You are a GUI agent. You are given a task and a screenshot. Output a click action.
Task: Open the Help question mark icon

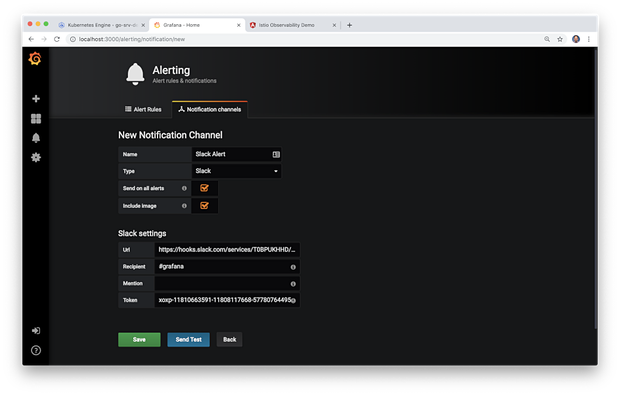click(x=36, y=350)
